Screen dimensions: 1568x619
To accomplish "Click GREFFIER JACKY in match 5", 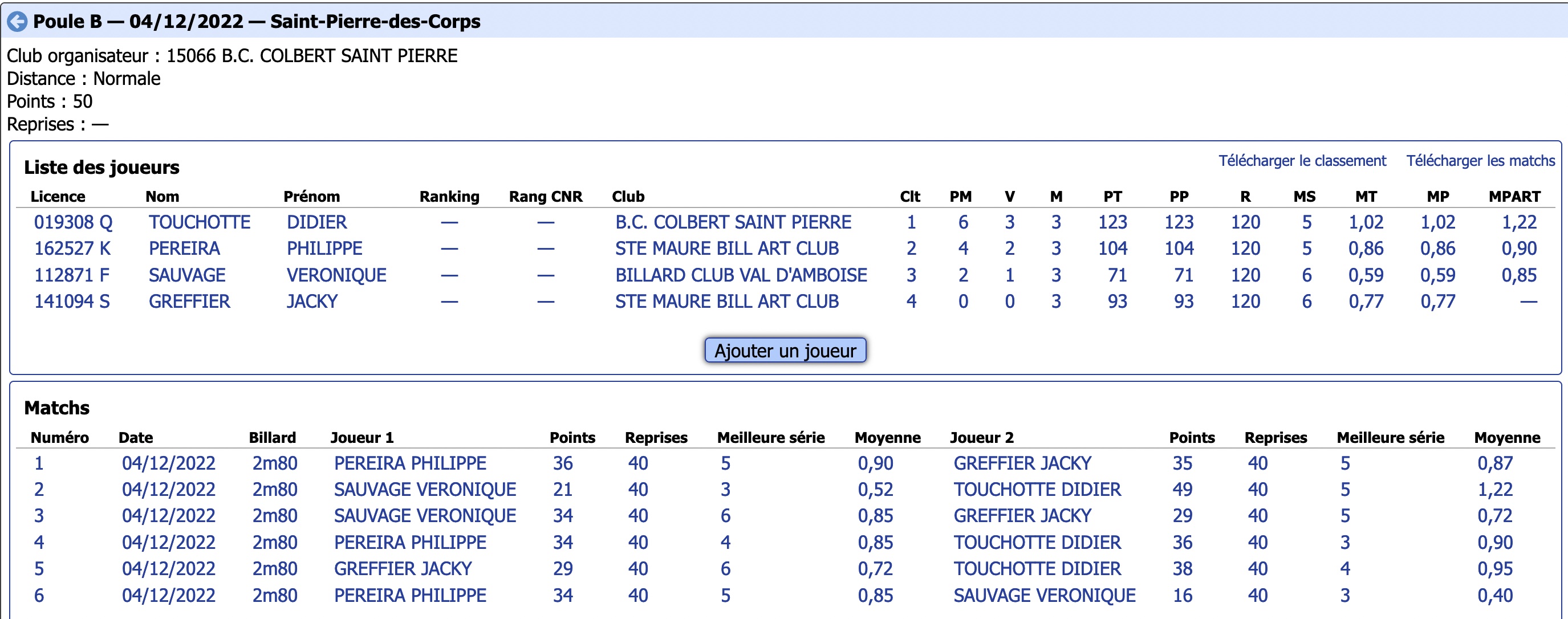I will tap(403, 568).
